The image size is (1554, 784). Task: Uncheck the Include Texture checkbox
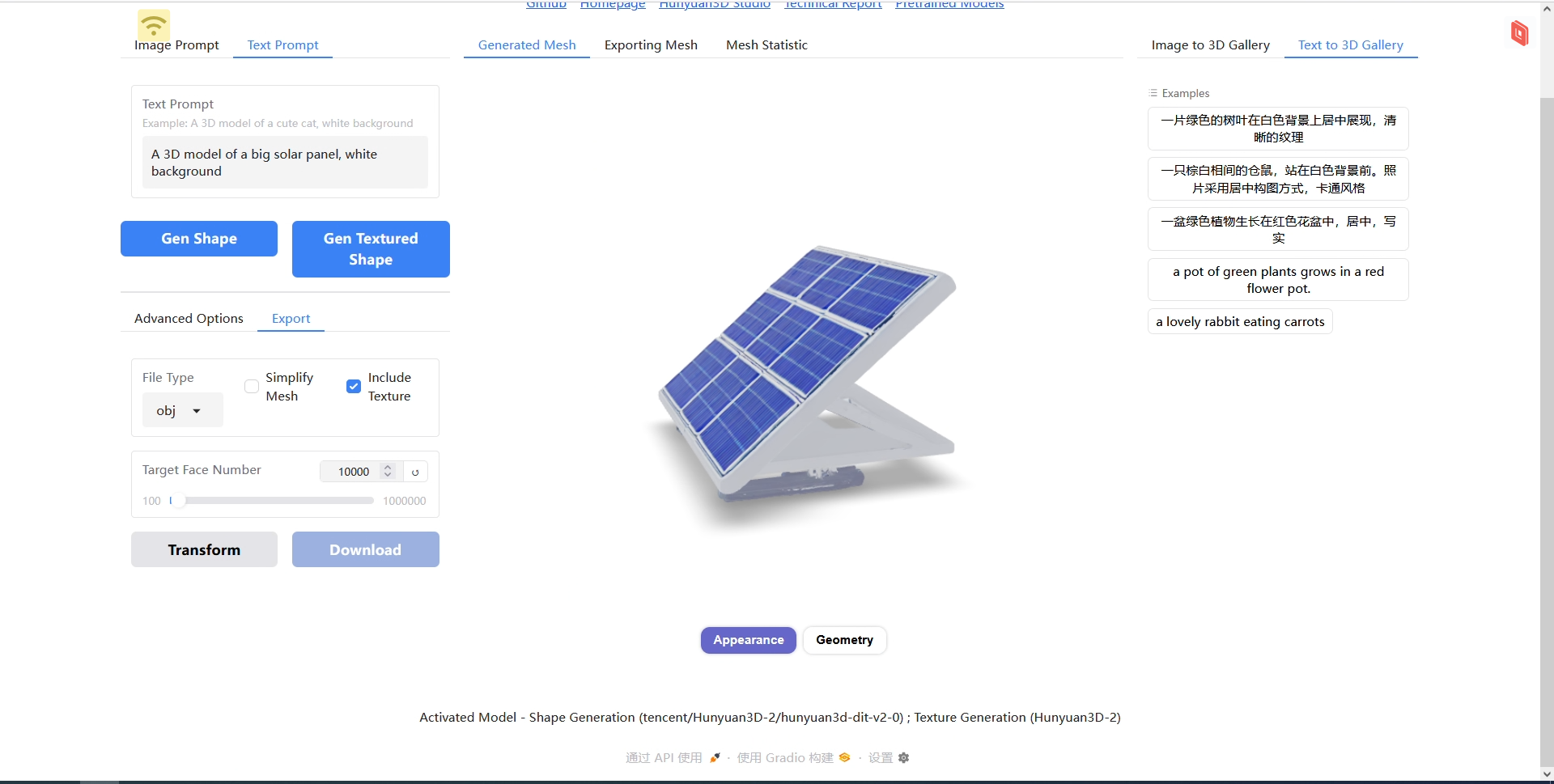point(354,387)
